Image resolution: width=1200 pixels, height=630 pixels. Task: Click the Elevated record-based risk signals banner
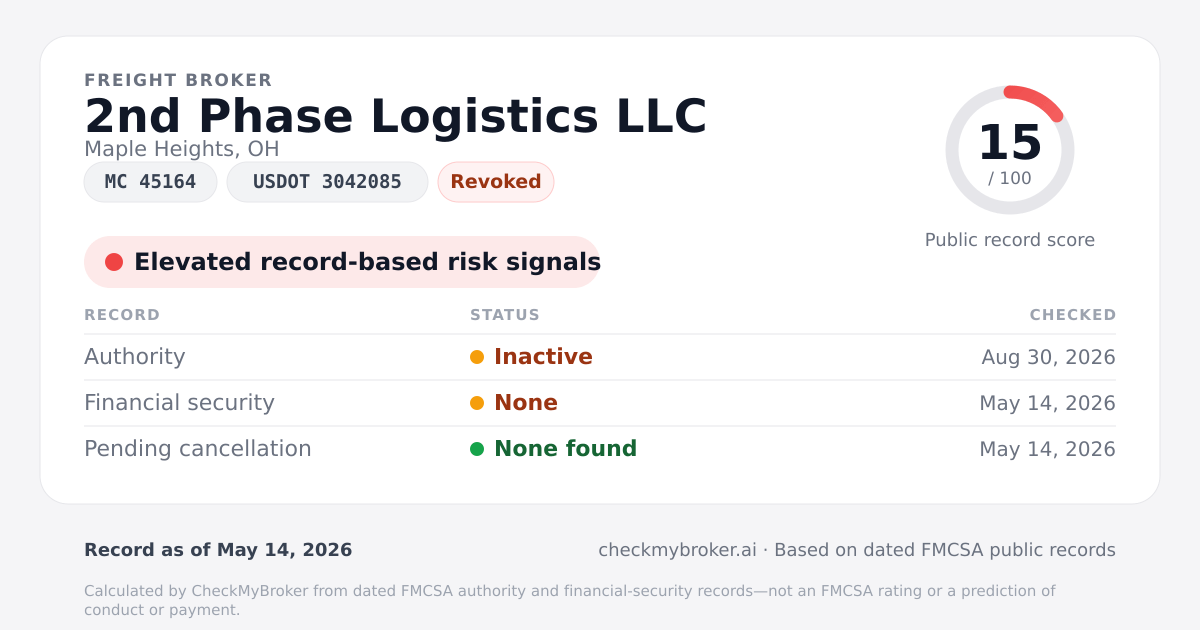342,262
